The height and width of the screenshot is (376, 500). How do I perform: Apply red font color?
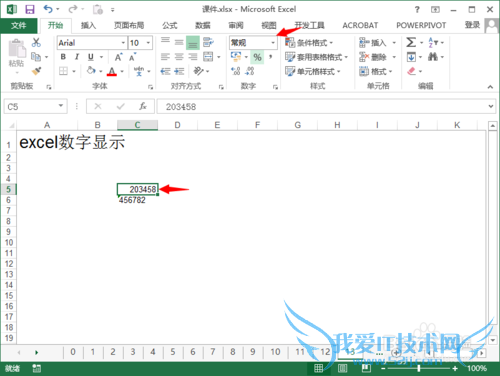pyautogui.click(x=112, y=71)
